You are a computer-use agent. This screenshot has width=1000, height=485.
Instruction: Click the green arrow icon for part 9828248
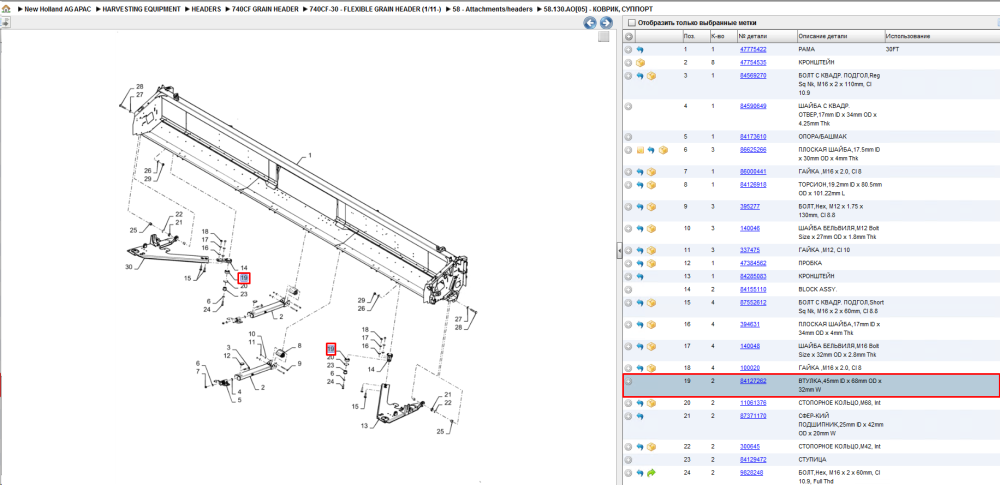tap(651, 474)
